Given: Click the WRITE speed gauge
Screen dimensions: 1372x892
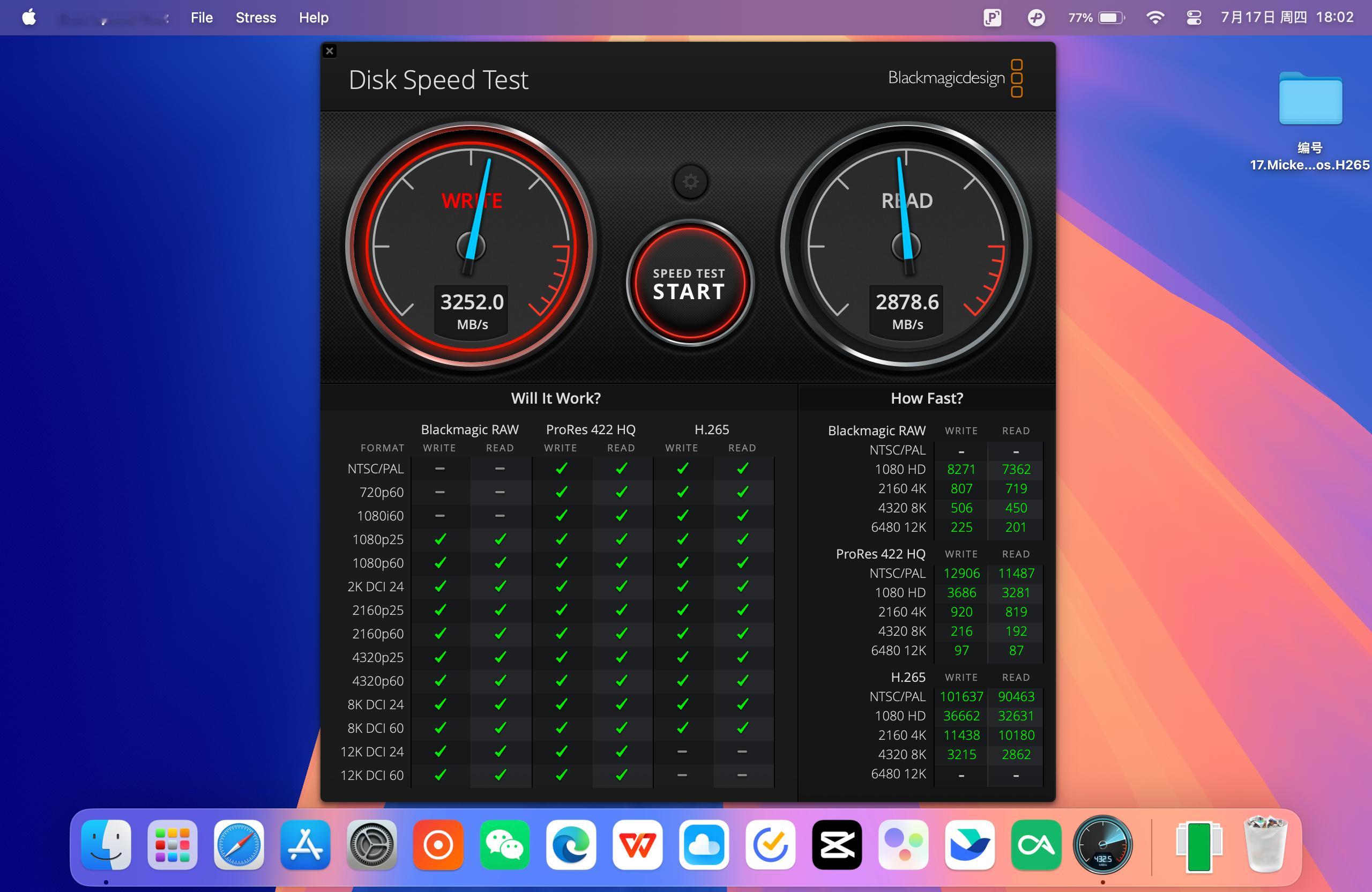Looking at the screenshot, I should (x=471, y=246).
